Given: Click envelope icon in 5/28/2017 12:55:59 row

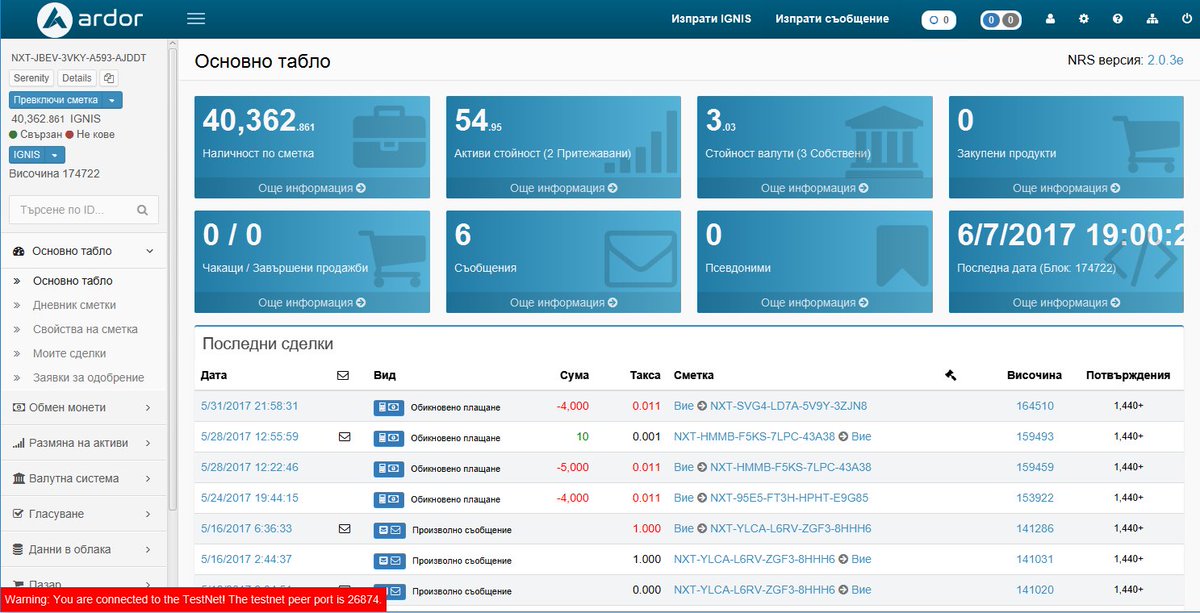Looking at the screenshot, I should 344,437.
